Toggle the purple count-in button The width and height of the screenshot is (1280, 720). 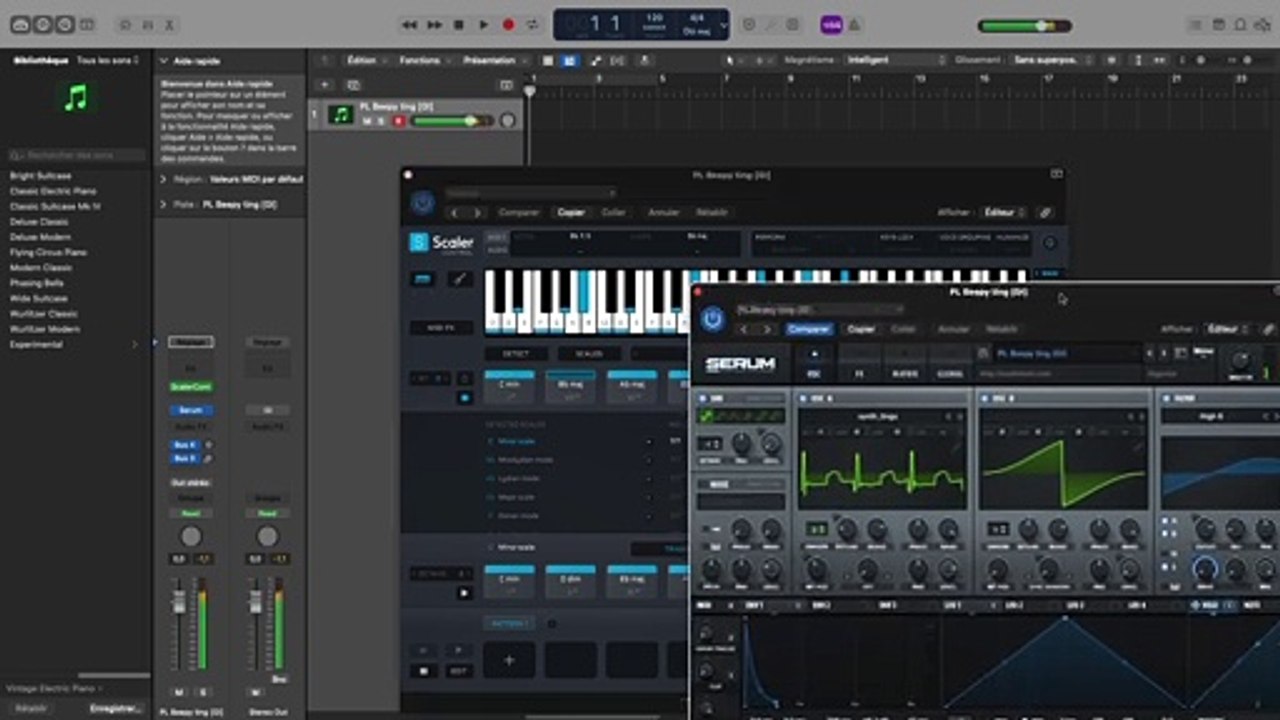pyautogui.click(x=831, y=25)
